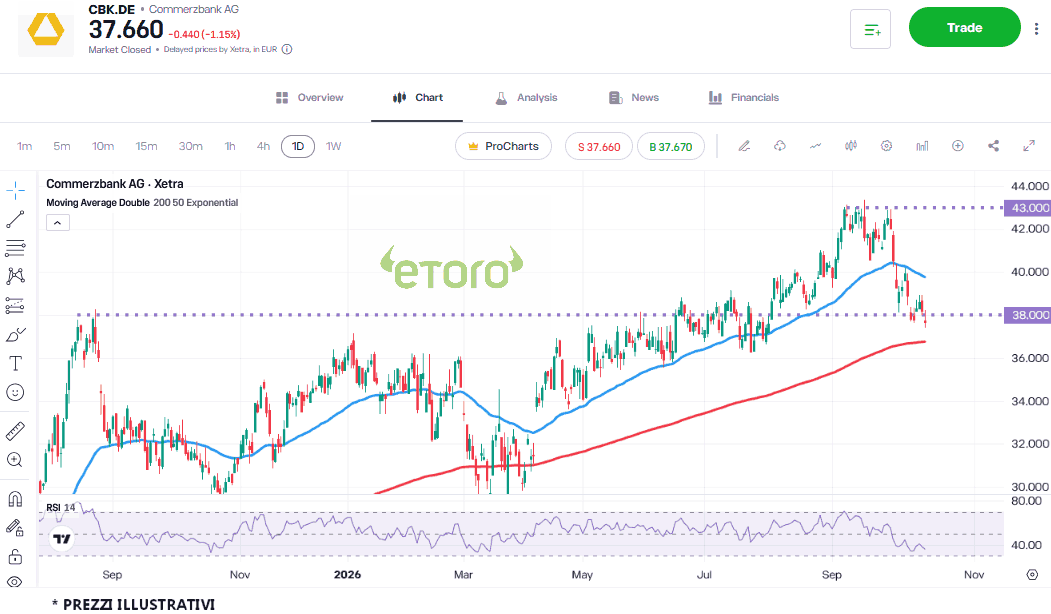The width and height of the screenshot is (1051, 614).
Task: Select the 1W timeframe
Action: point(333,146)
